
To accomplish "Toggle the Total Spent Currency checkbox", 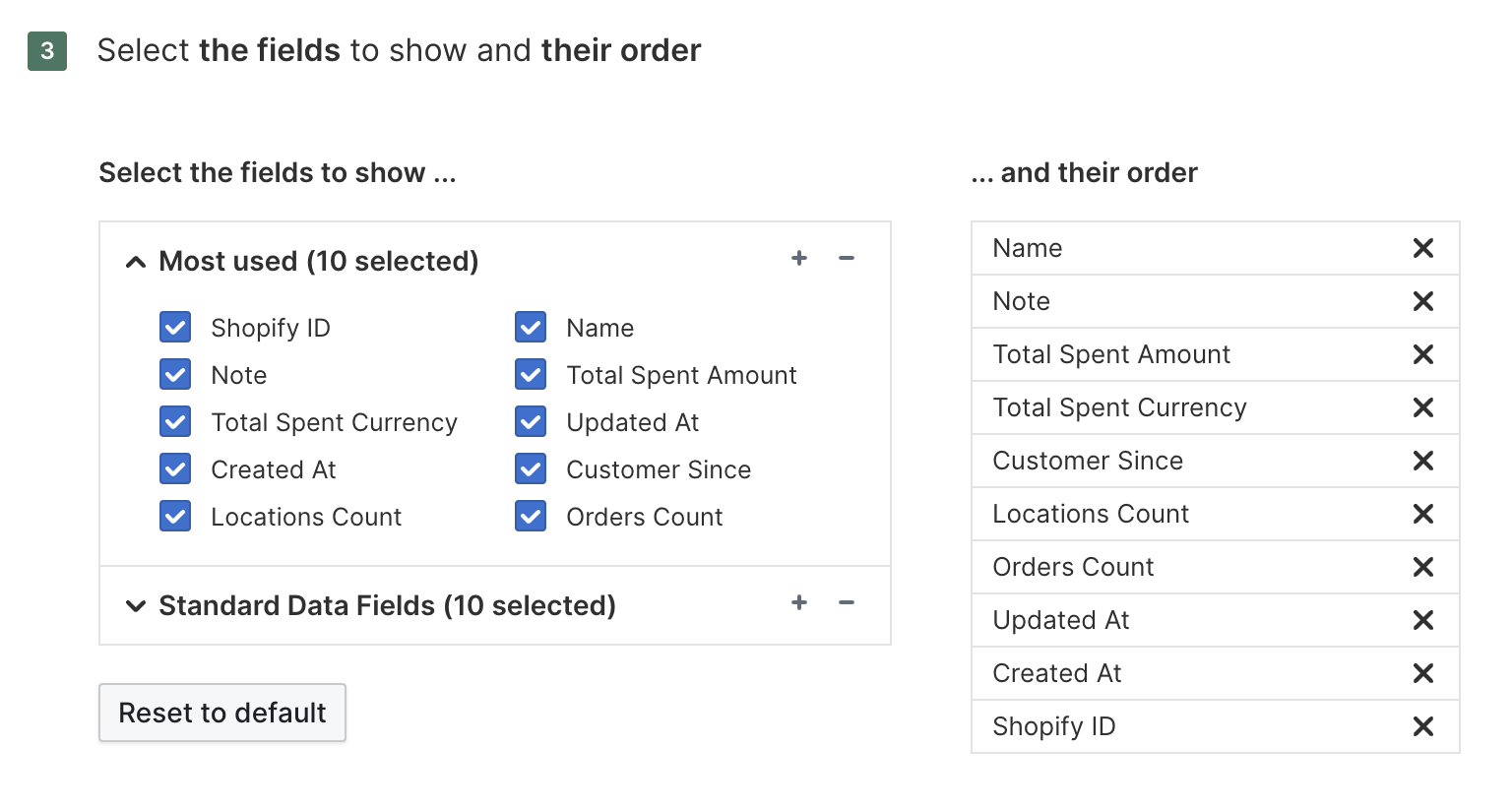I will (x=174, y=421).
